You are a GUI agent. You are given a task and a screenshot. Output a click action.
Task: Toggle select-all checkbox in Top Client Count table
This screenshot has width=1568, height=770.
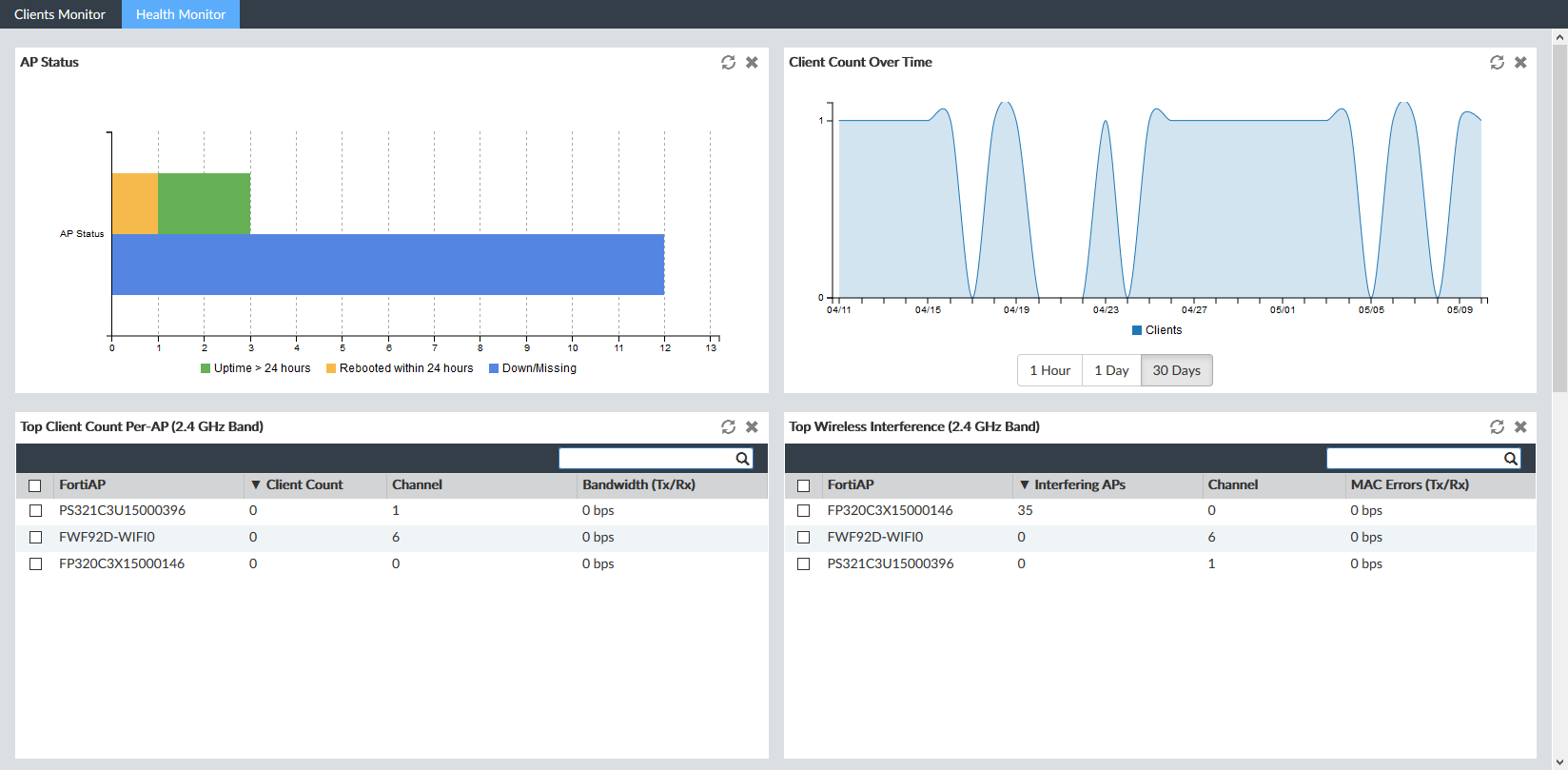35,485
